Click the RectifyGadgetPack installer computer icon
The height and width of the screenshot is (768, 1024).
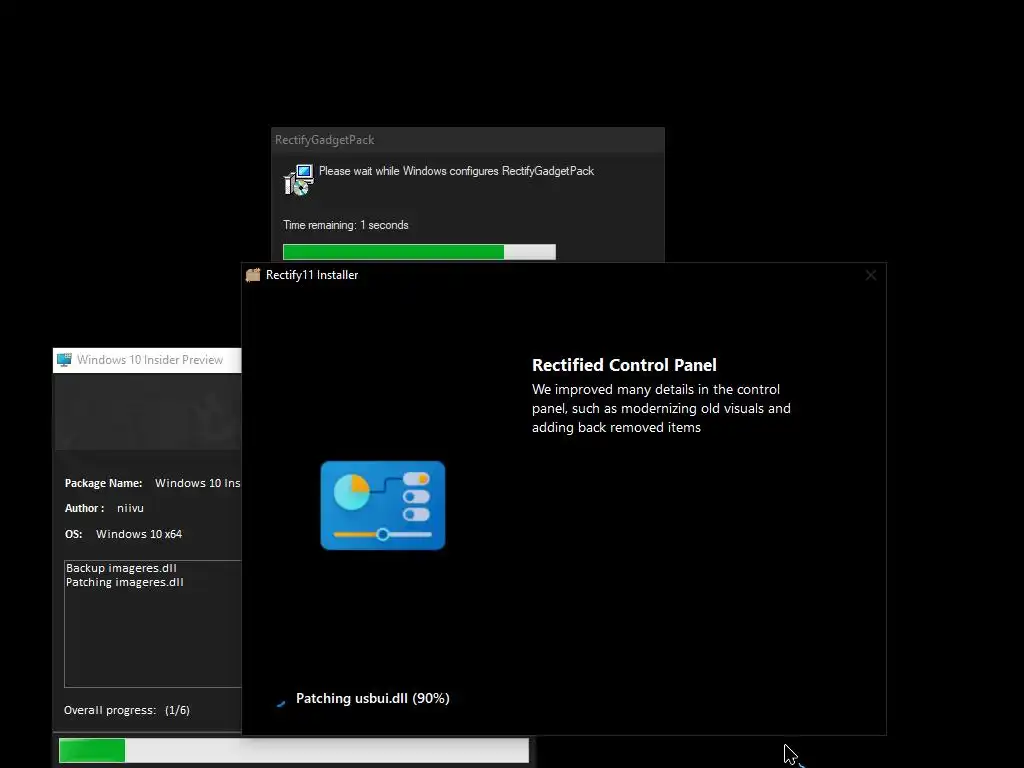pyautogui.click(x=298, y=180)
